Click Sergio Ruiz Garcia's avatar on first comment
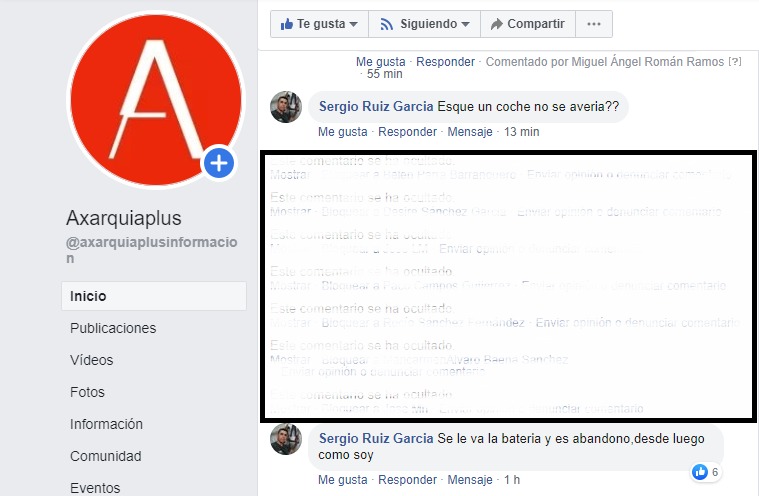 pyautogui.click(x=286, y=106)
